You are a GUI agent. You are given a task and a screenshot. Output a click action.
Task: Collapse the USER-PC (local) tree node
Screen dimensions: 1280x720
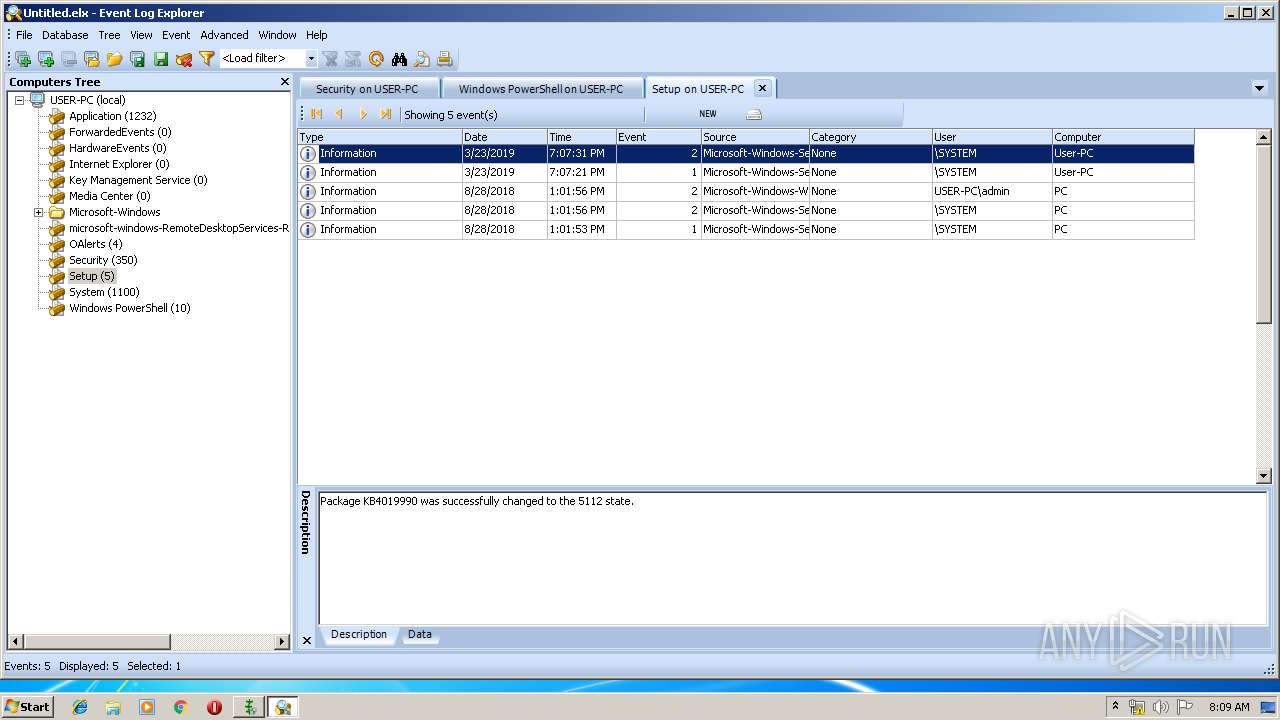click(x=19, y=100)
